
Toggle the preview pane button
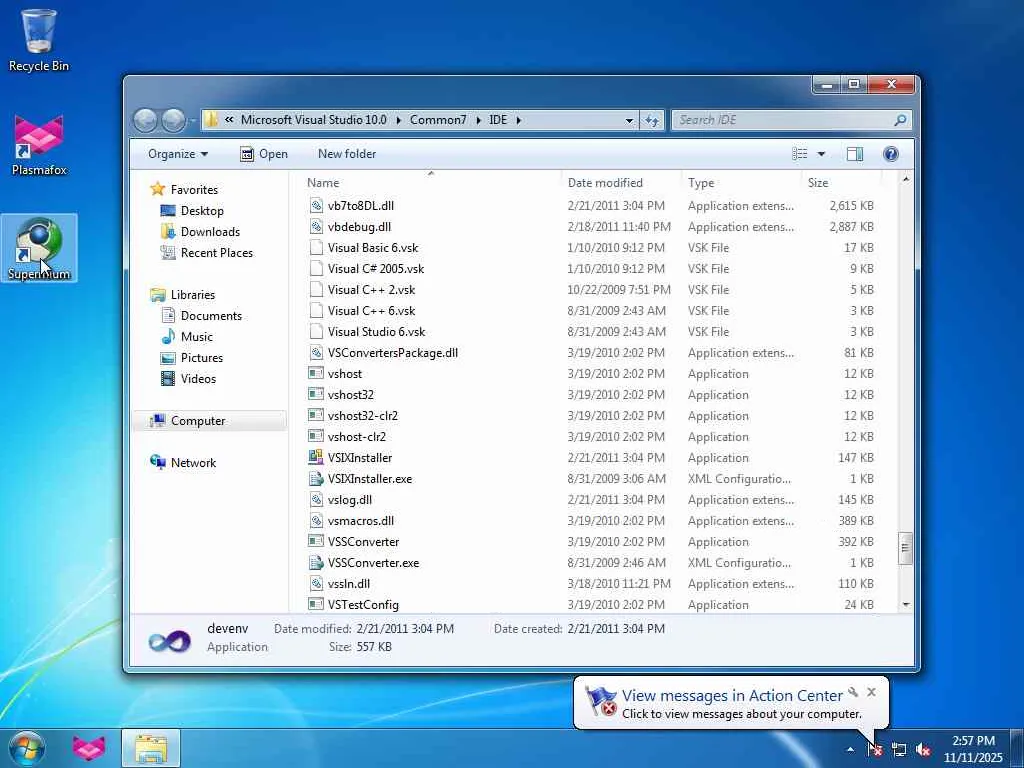[x=854, y=154]
